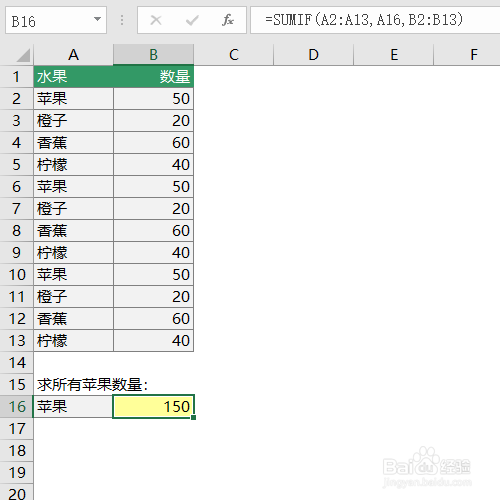
Task: Click cell A12 containing 香蕉
Action: pyautogui.click(x=73, y=319)
